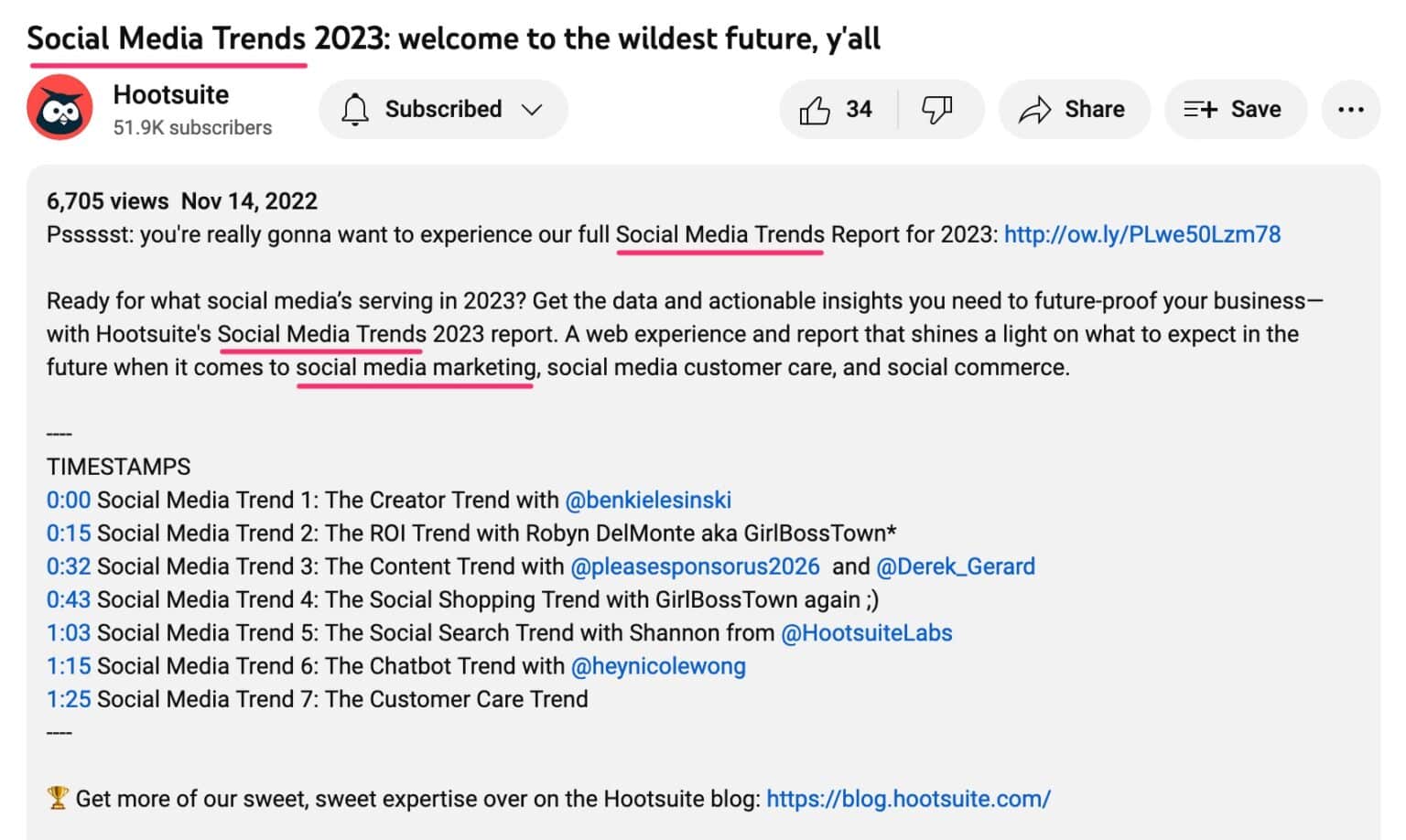
Task: Open notification settings from the bell dropdown
Action: [x=357, y=109]
